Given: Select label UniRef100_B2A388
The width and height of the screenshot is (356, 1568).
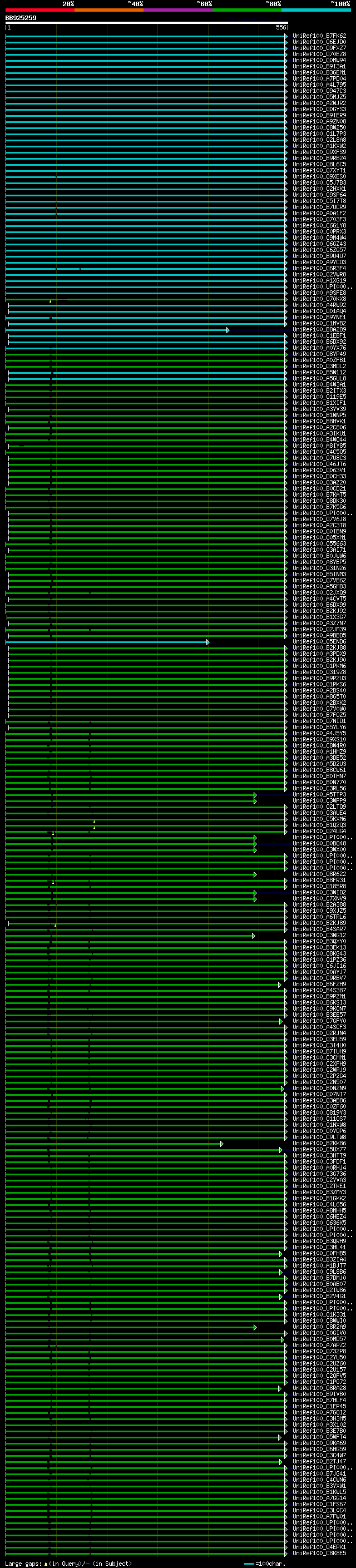Looking at the screenshot, I should click(x=319, y=904).
